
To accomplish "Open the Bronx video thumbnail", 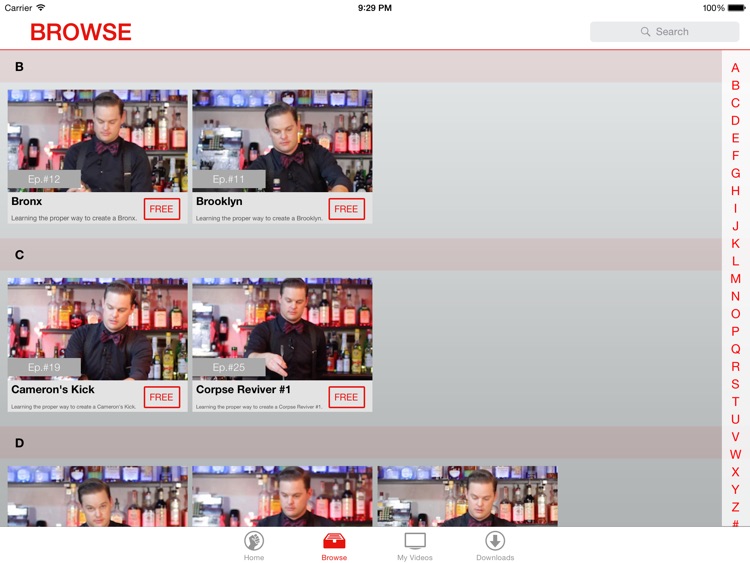I will 98,141.
